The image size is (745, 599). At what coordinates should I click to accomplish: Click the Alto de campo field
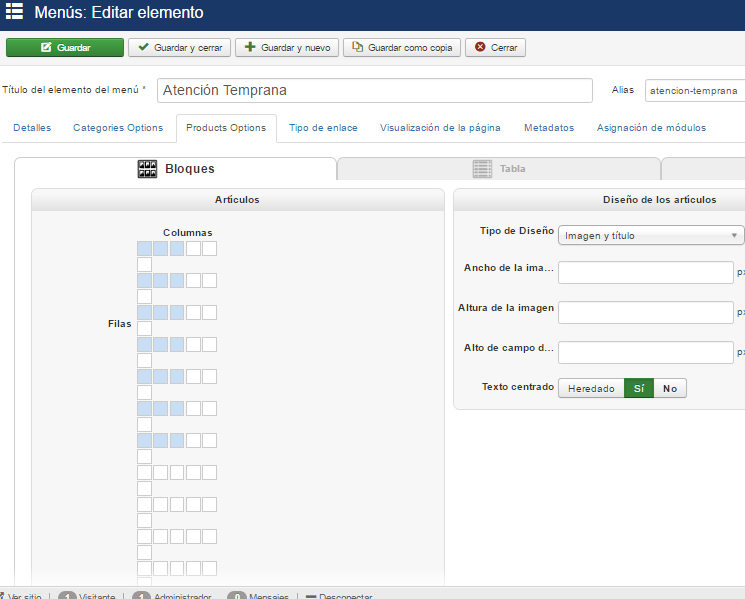(x=646, y=352)
